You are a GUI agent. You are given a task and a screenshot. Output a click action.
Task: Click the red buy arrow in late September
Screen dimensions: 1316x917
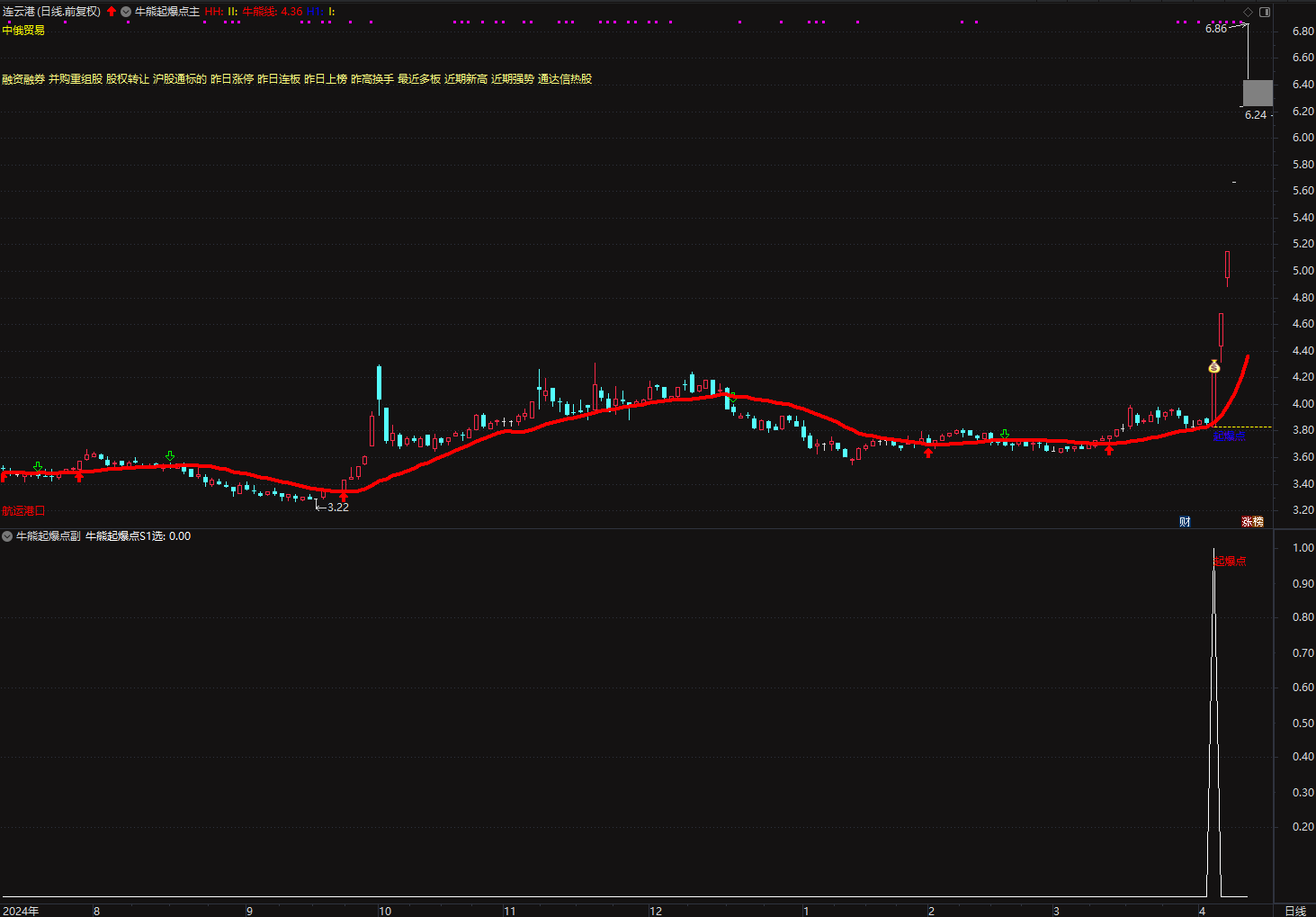343,496
